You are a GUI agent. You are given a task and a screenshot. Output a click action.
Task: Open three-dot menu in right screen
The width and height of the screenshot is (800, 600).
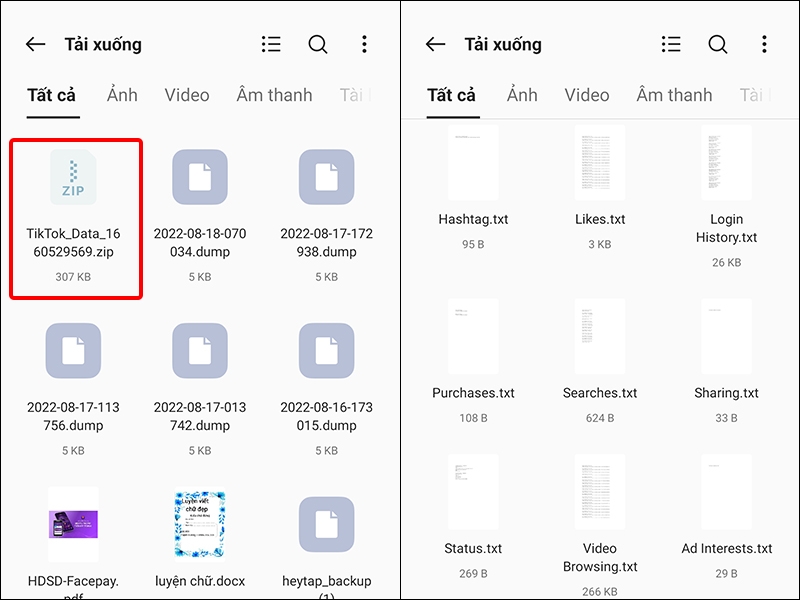(764, 44)
